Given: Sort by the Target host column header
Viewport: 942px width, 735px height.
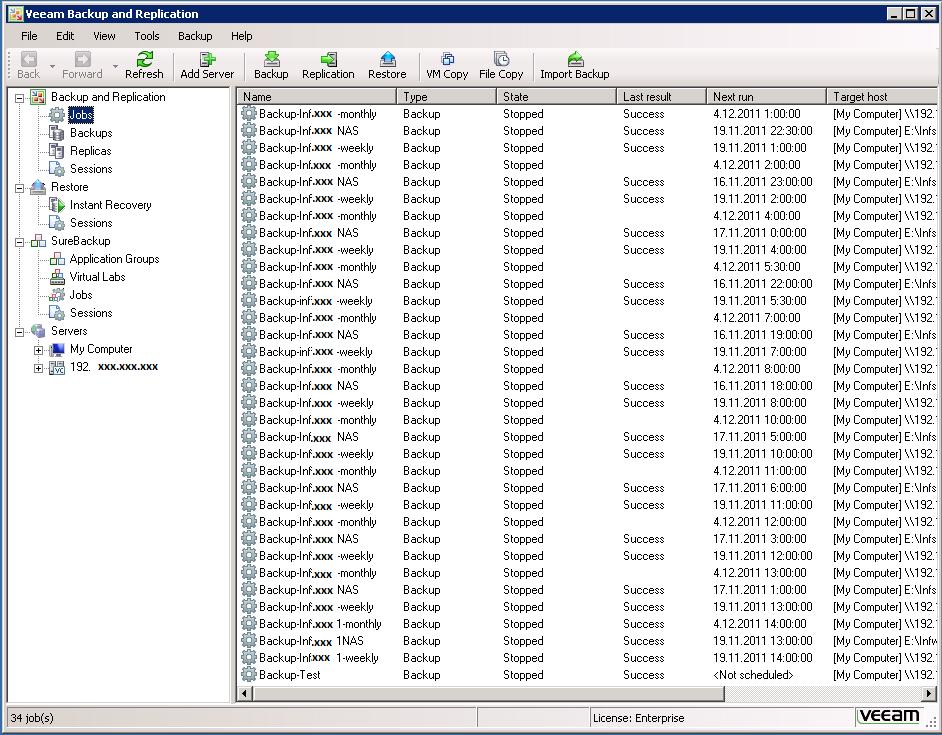Looking at the screenshot, I should coord(881,96).
